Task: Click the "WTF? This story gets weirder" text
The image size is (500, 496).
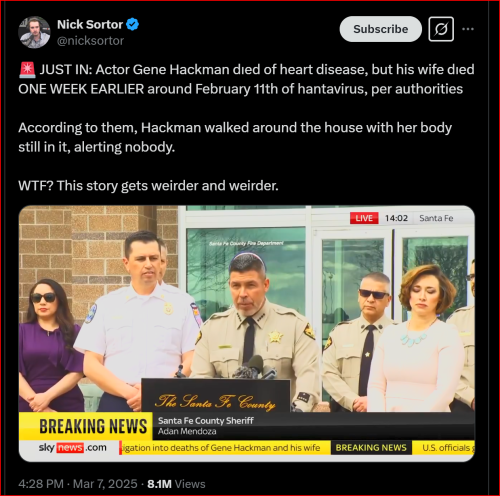Action: coord(148,186)
